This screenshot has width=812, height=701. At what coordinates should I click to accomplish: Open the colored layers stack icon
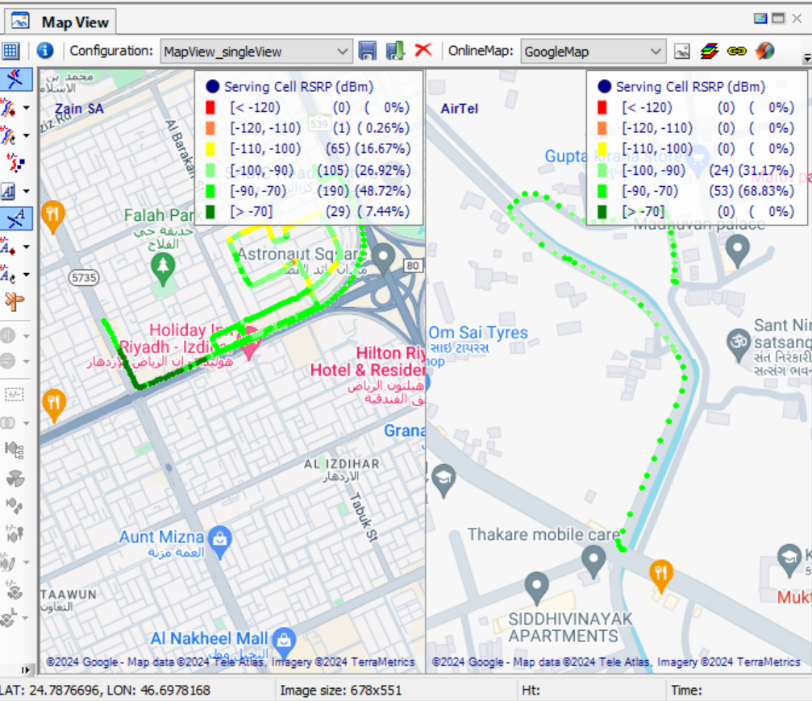[x=709, y=51]
